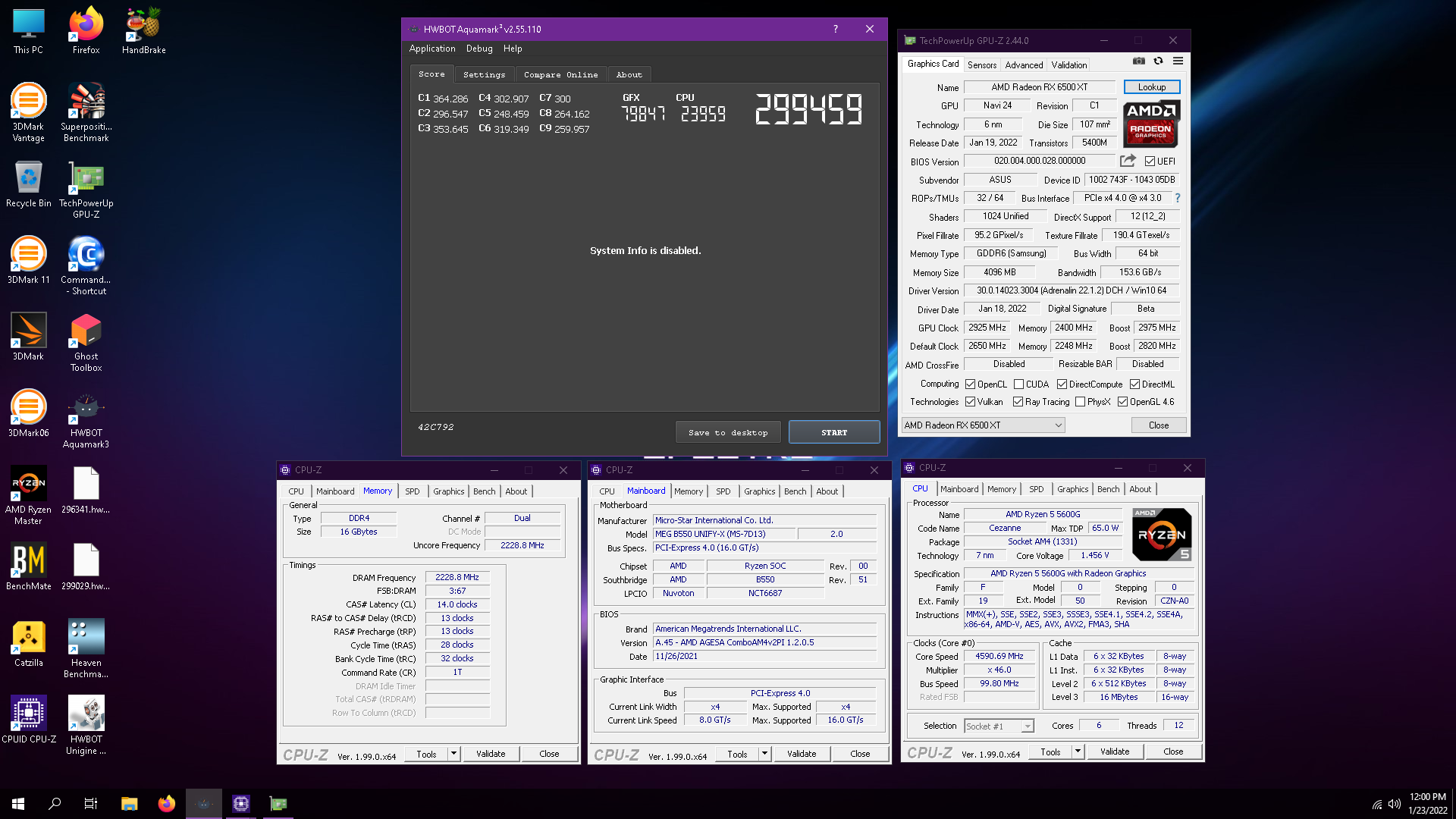The width and height of the screenshot is (1456, 819).
Task: Click the AMD Radeon logo in GPU-Z
Action: click(x=1151, y=123)
